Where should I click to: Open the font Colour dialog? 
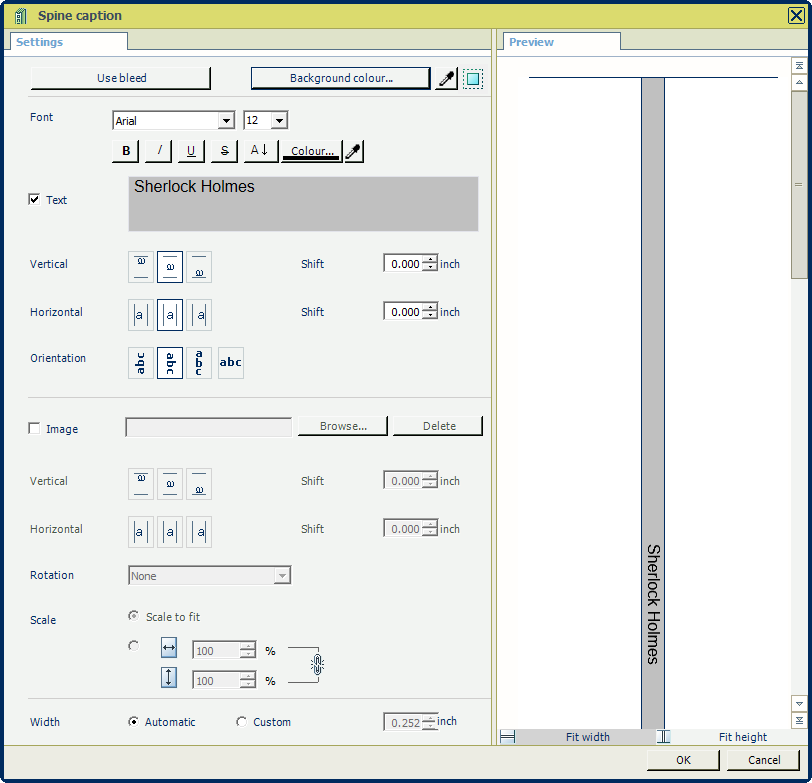[x=312, y=151]
